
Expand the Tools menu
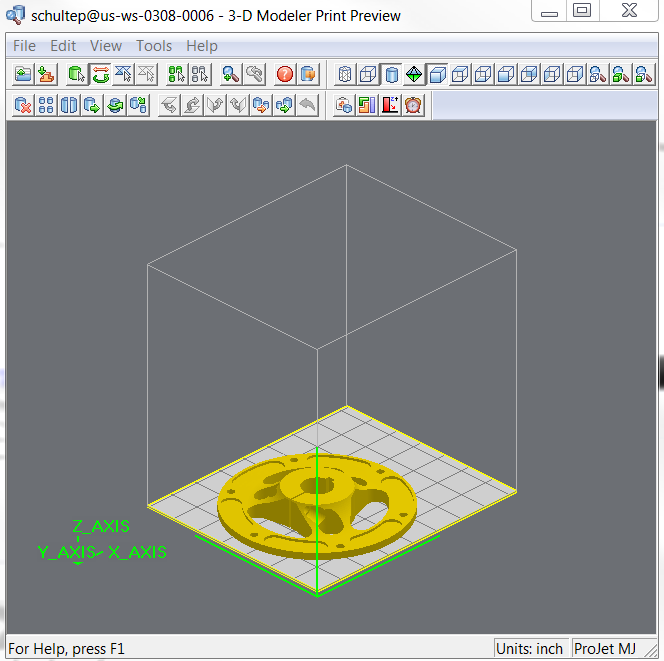(x=154, y=46)
